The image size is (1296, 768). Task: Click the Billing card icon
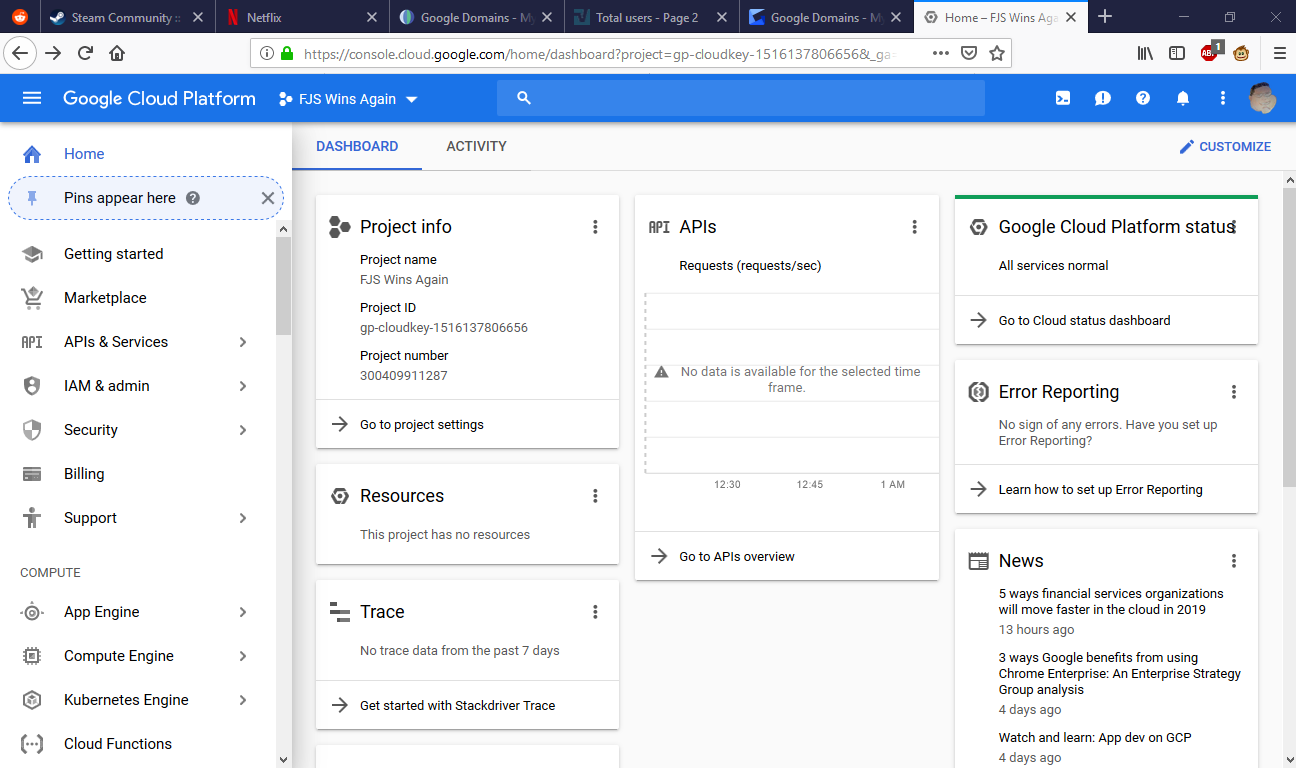pyautogui.click(x=32, y=474)
